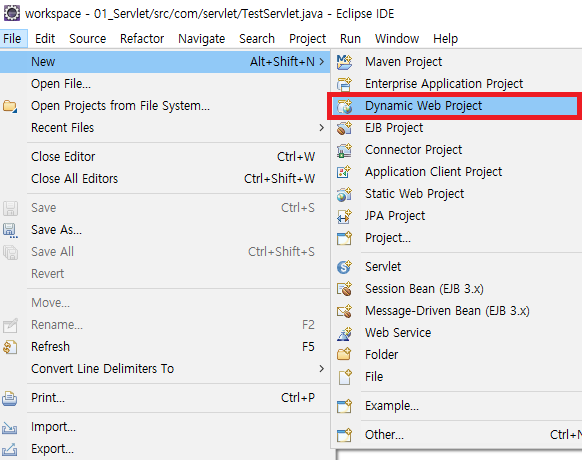Choose Web Service entry

point(457,333)
